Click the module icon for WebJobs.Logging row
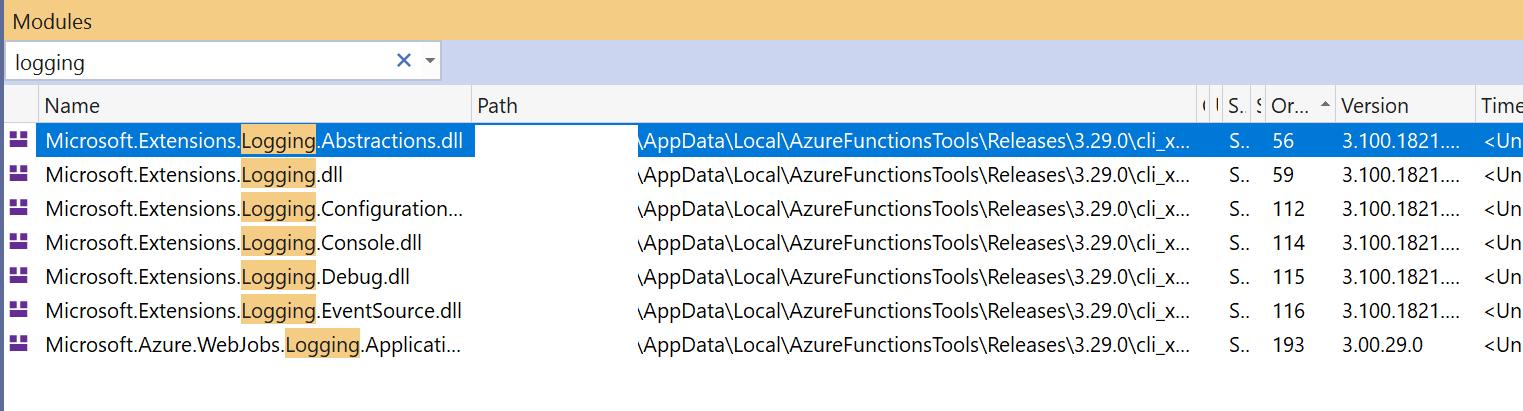 18,345
